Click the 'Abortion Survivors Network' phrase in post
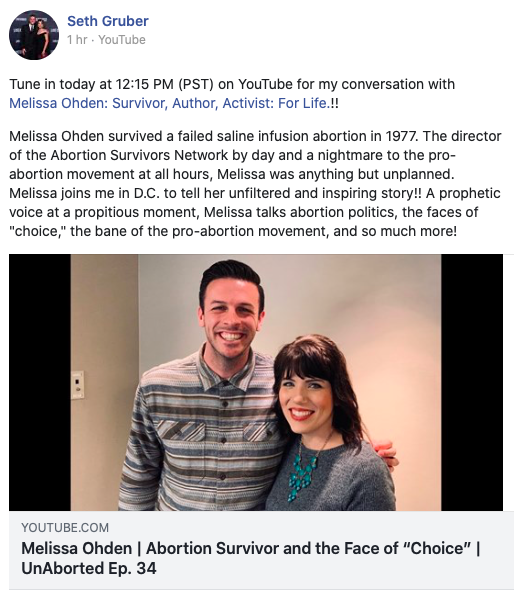The height and width of the screenshot is (605, 515). 139,155
